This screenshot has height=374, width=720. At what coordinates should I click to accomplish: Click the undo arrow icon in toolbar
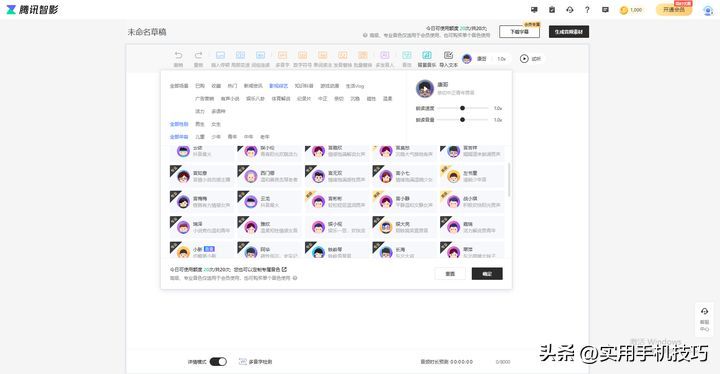pyautogui.click(x=178, y=56)
